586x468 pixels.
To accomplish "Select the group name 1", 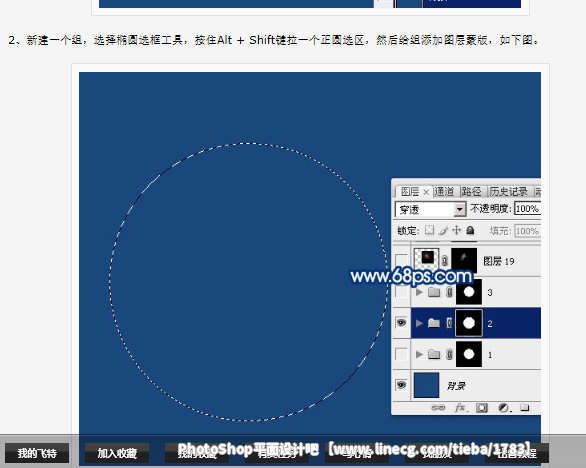I will click(x=490, y=354).
